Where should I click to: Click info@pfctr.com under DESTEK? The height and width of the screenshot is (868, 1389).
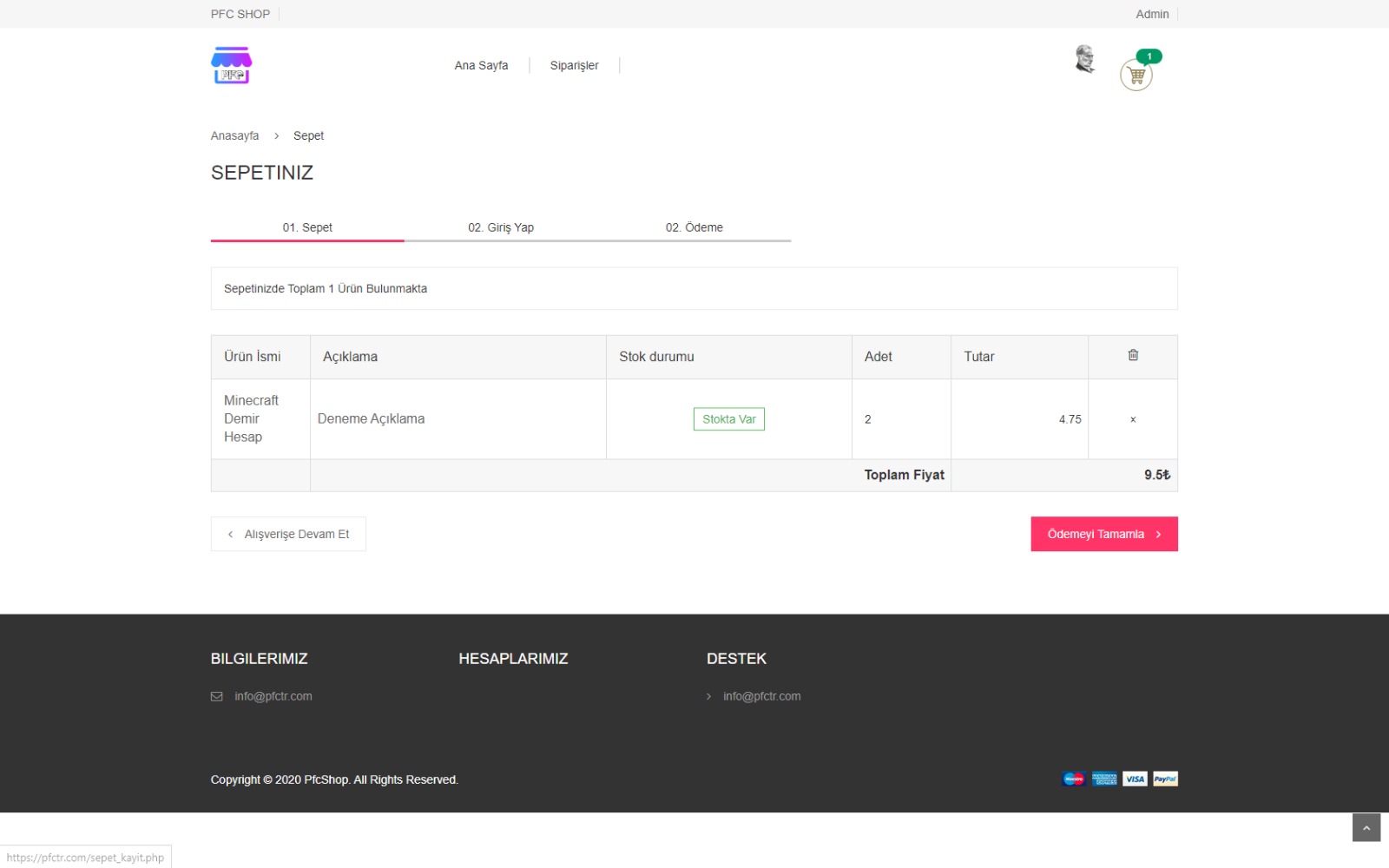[761, 696]
